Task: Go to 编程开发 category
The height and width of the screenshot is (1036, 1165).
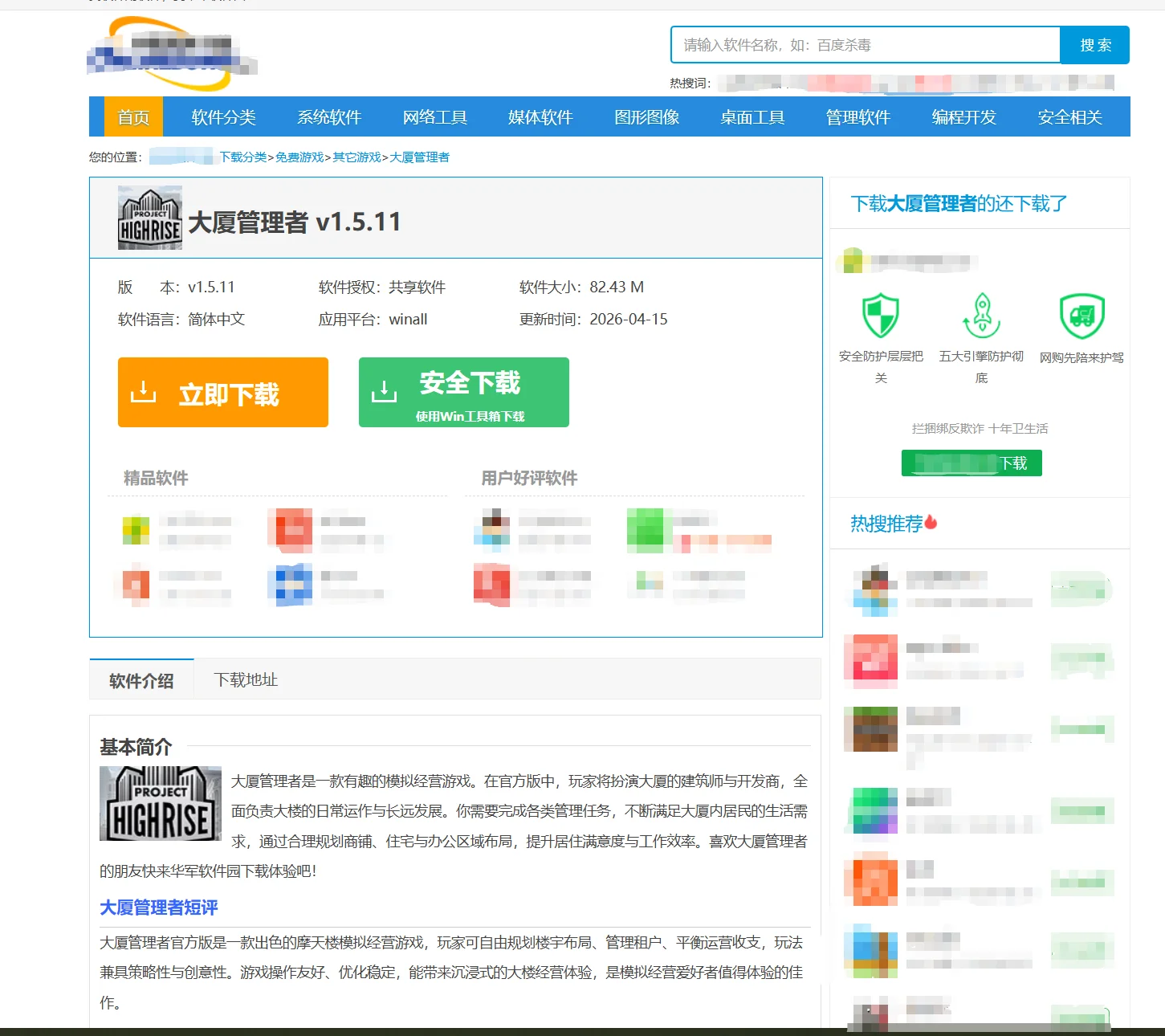Action: 963,117
